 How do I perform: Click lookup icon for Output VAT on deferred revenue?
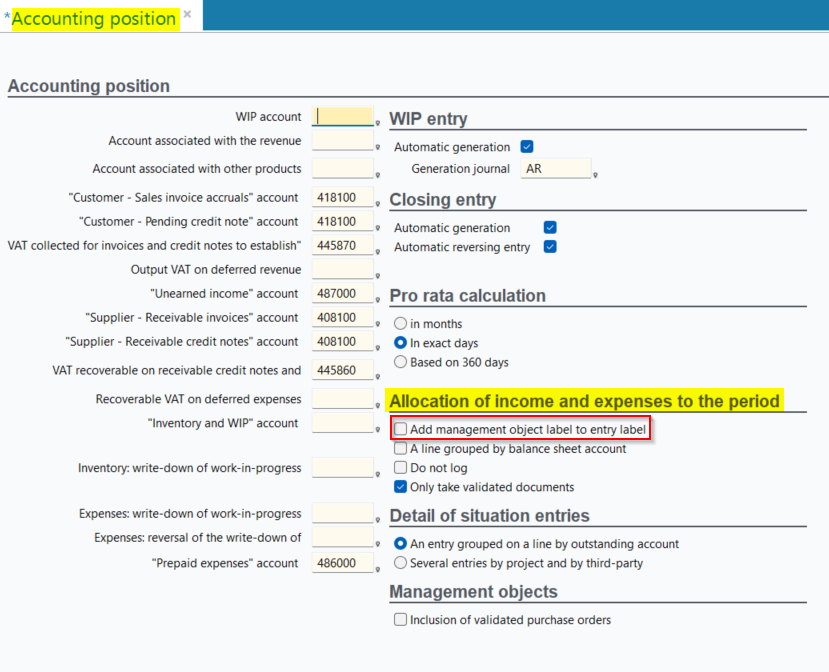coord(378,276)
